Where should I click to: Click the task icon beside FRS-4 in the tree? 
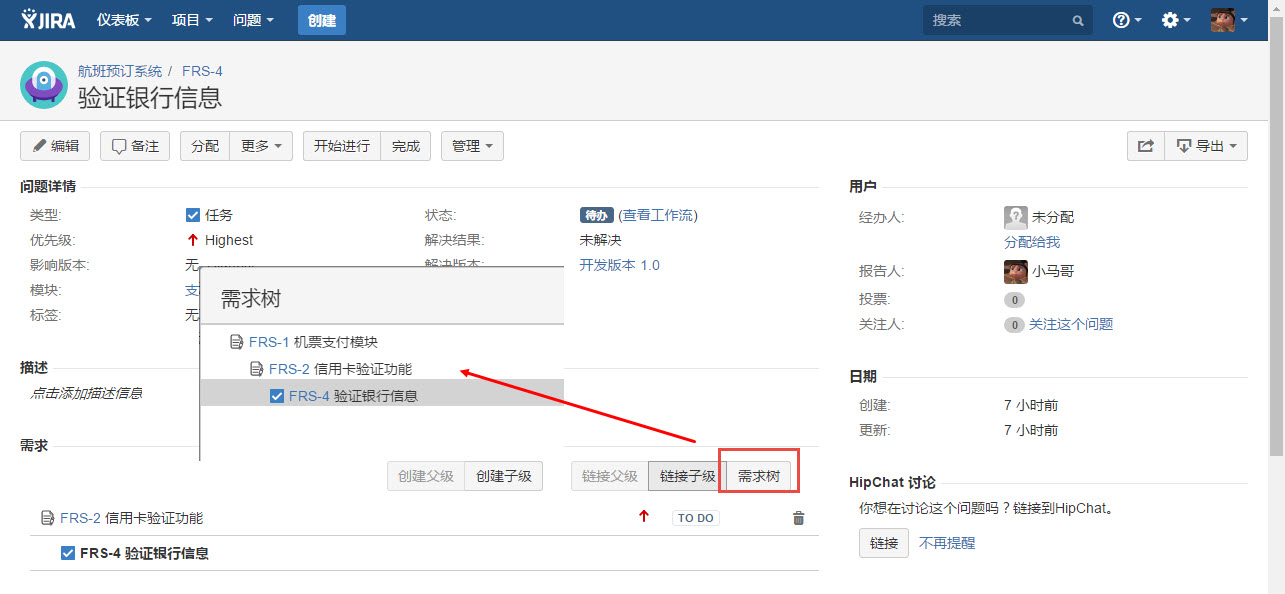[277, 396]
